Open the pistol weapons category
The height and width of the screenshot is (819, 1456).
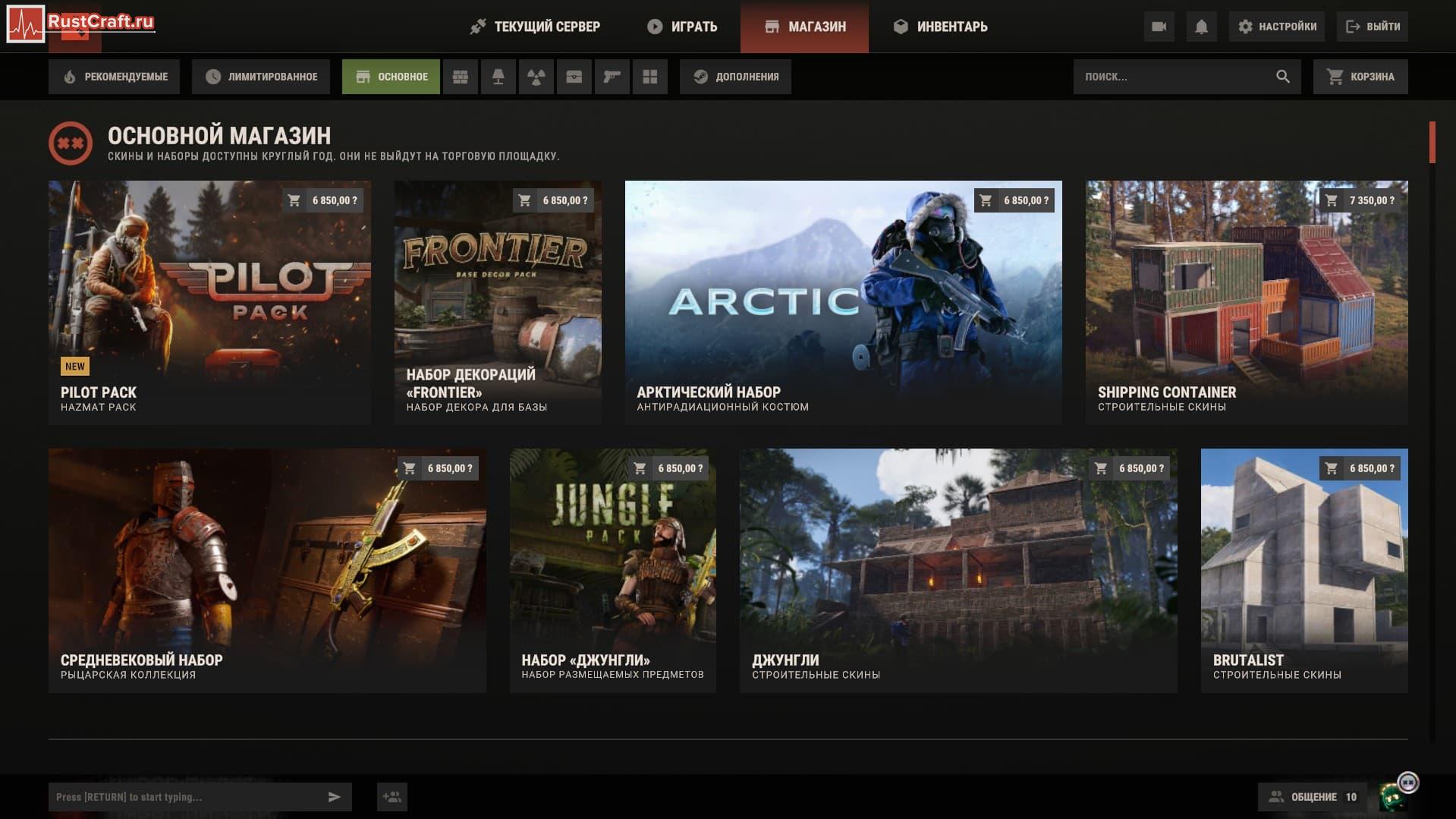[612, 77]
